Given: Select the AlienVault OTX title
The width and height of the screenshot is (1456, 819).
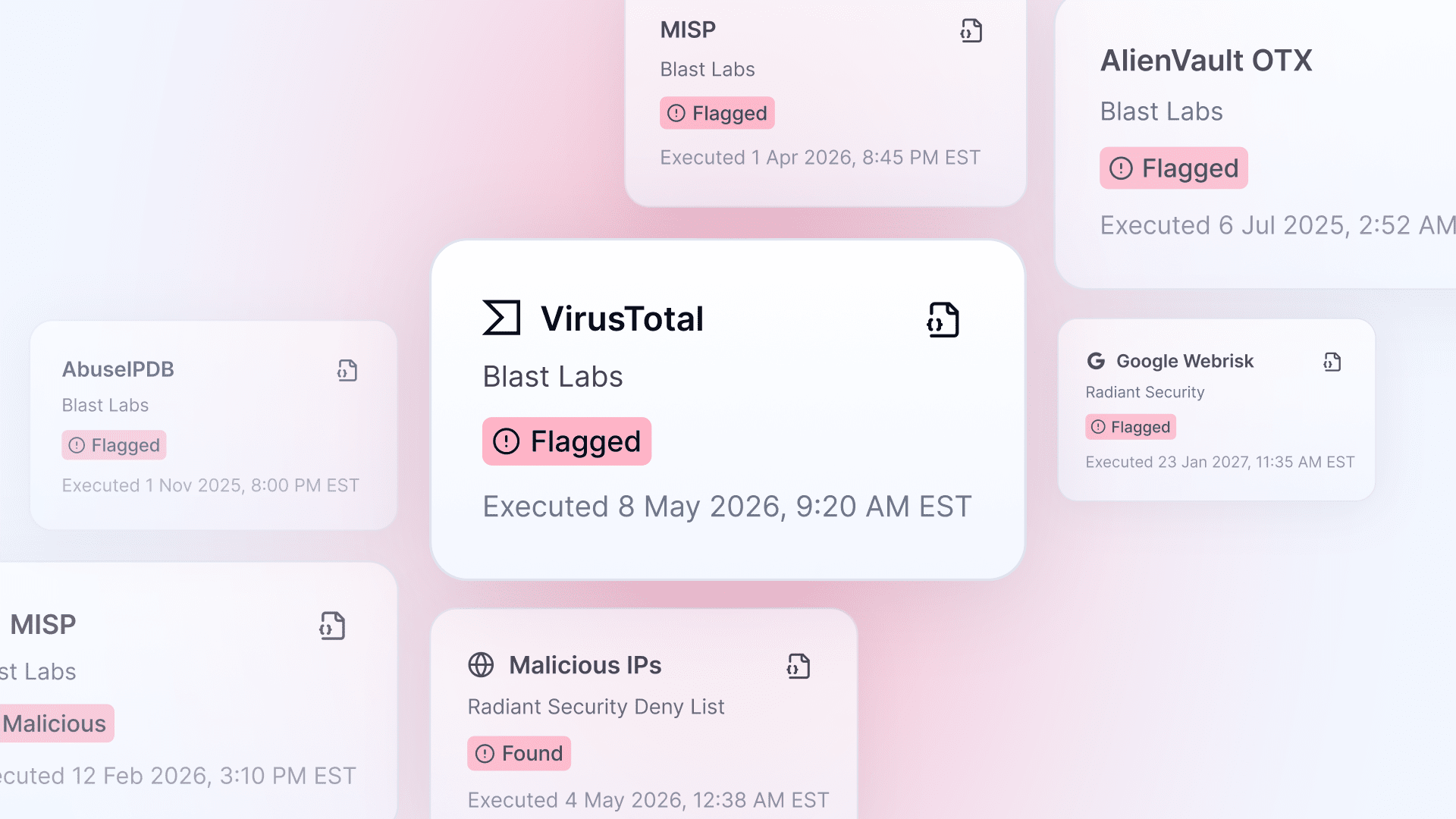Looking at the screenshot, I should tap(1206, 61).
